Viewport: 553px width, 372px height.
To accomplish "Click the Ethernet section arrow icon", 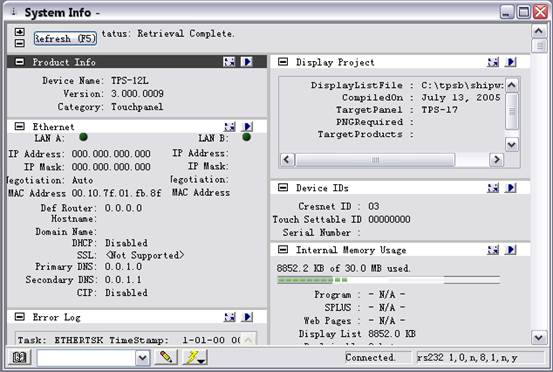I will [247, 127].
